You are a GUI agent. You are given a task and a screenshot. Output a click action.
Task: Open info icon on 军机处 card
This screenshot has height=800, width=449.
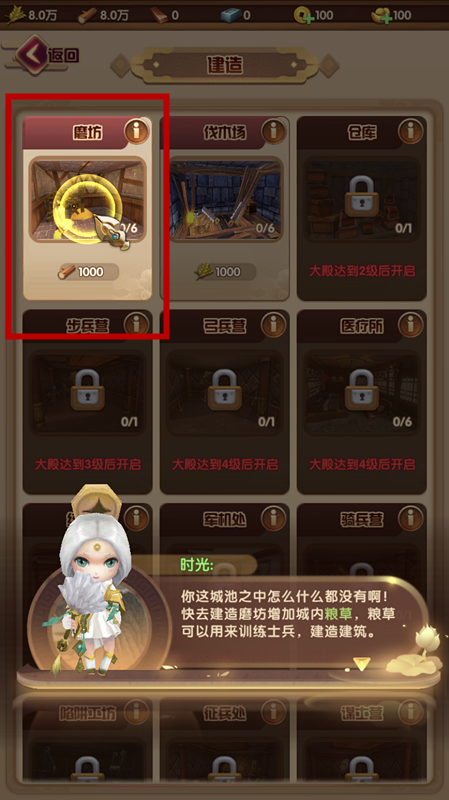click(x=273, y=518)
